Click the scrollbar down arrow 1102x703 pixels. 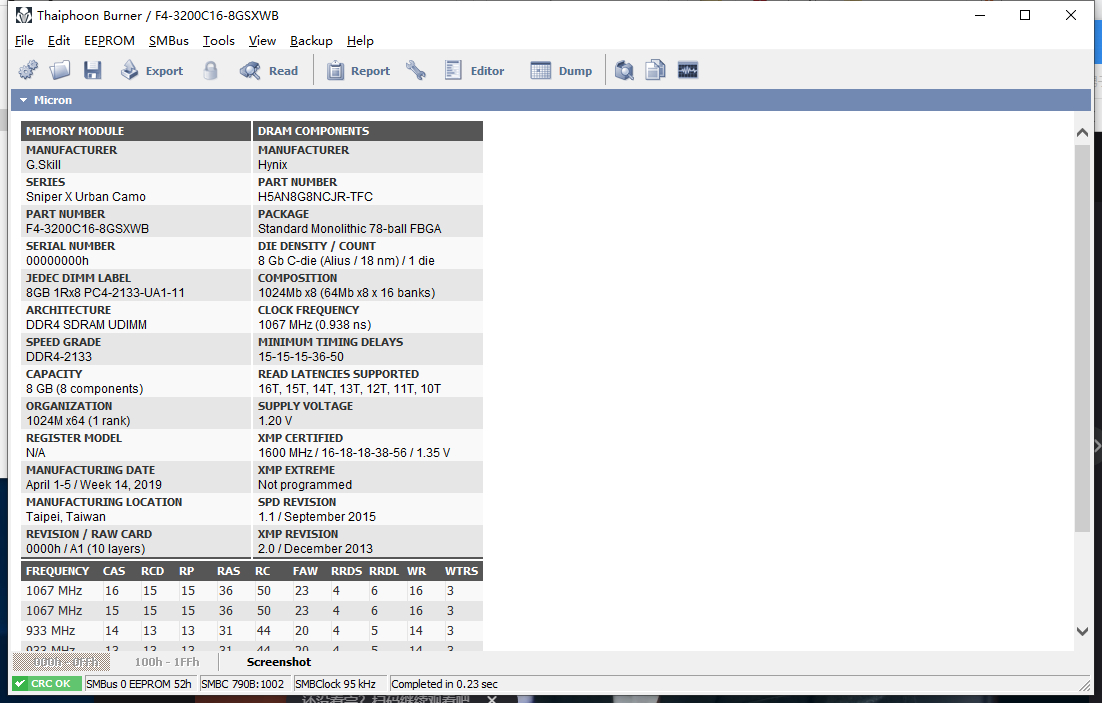point(1082,631)
